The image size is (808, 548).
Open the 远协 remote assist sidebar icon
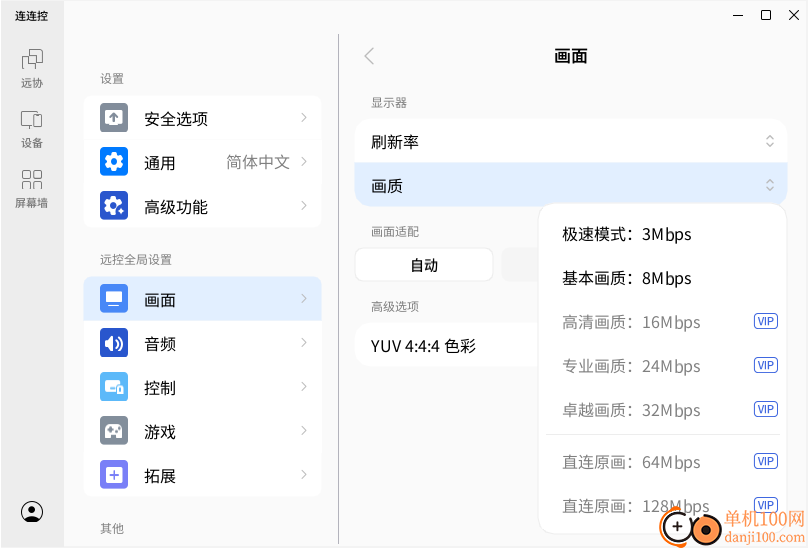tap(32, 68)
